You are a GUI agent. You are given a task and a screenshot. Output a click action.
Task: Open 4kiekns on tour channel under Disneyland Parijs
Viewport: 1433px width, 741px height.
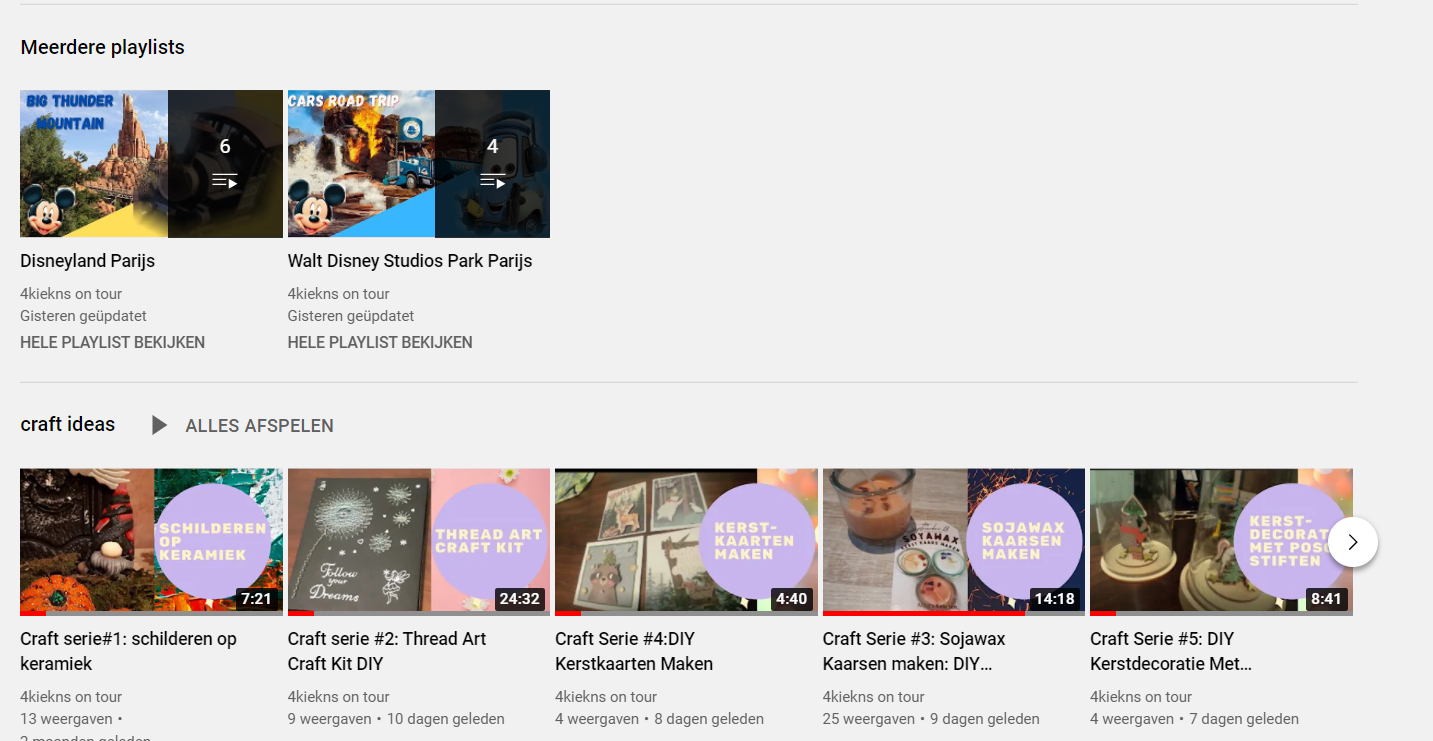point(71,294)
